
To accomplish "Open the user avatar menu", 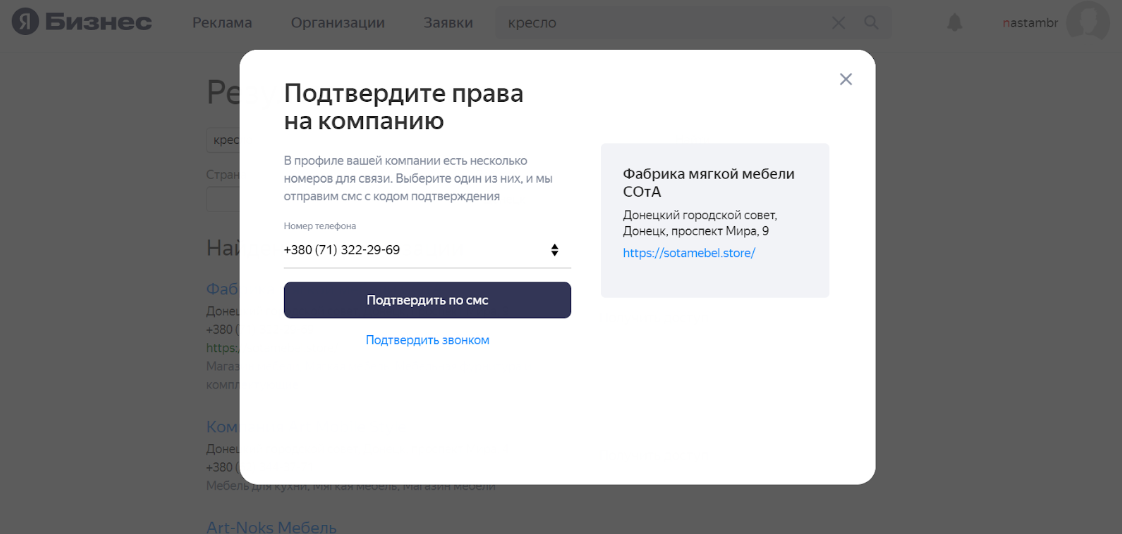I will [1088, 21].
